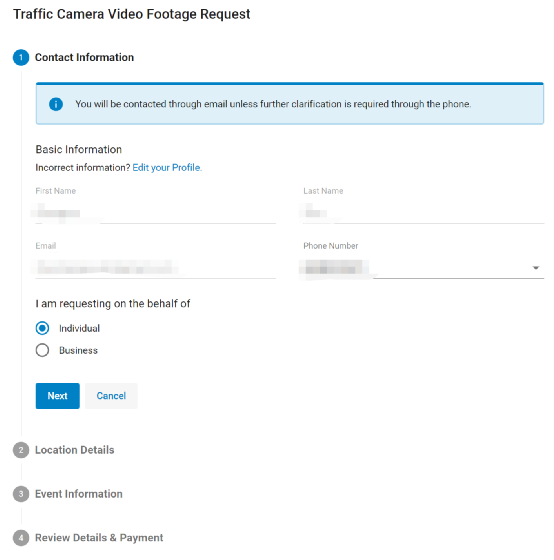
Task: Click the Next button
Action: pos(58,396)
